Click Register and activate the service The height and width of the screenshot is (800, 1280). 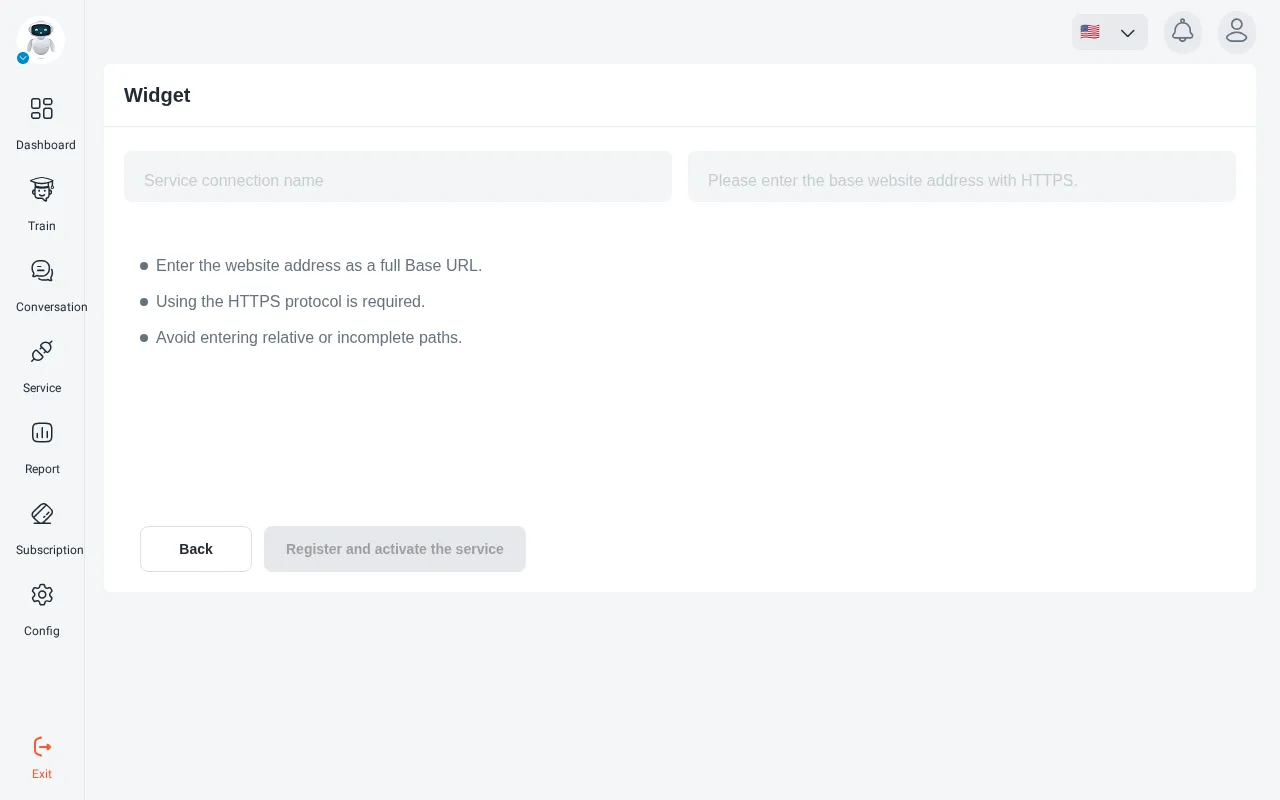(395, 549)
